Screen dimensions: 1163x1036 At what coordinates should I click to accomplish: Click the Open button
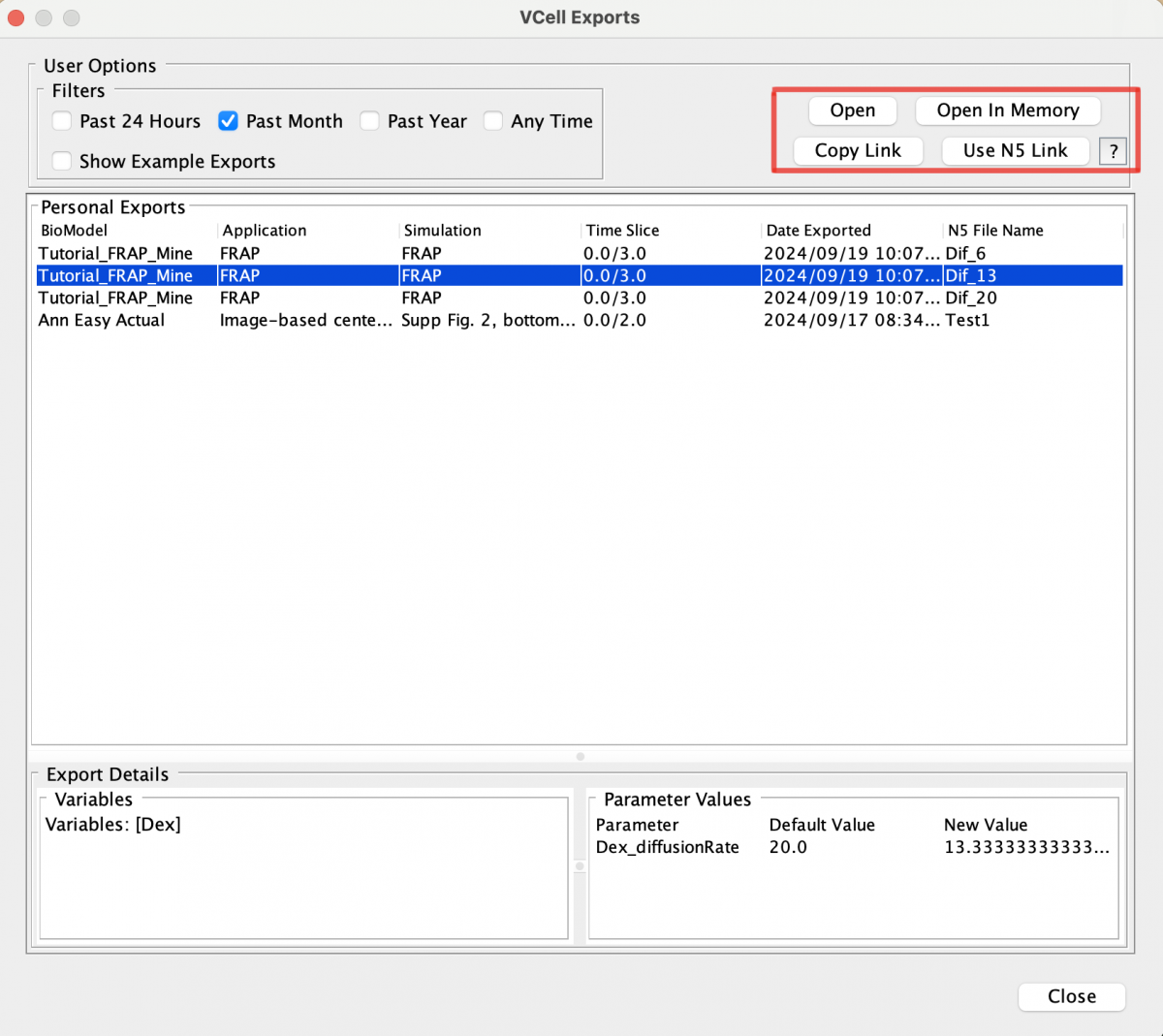[852, 110]
